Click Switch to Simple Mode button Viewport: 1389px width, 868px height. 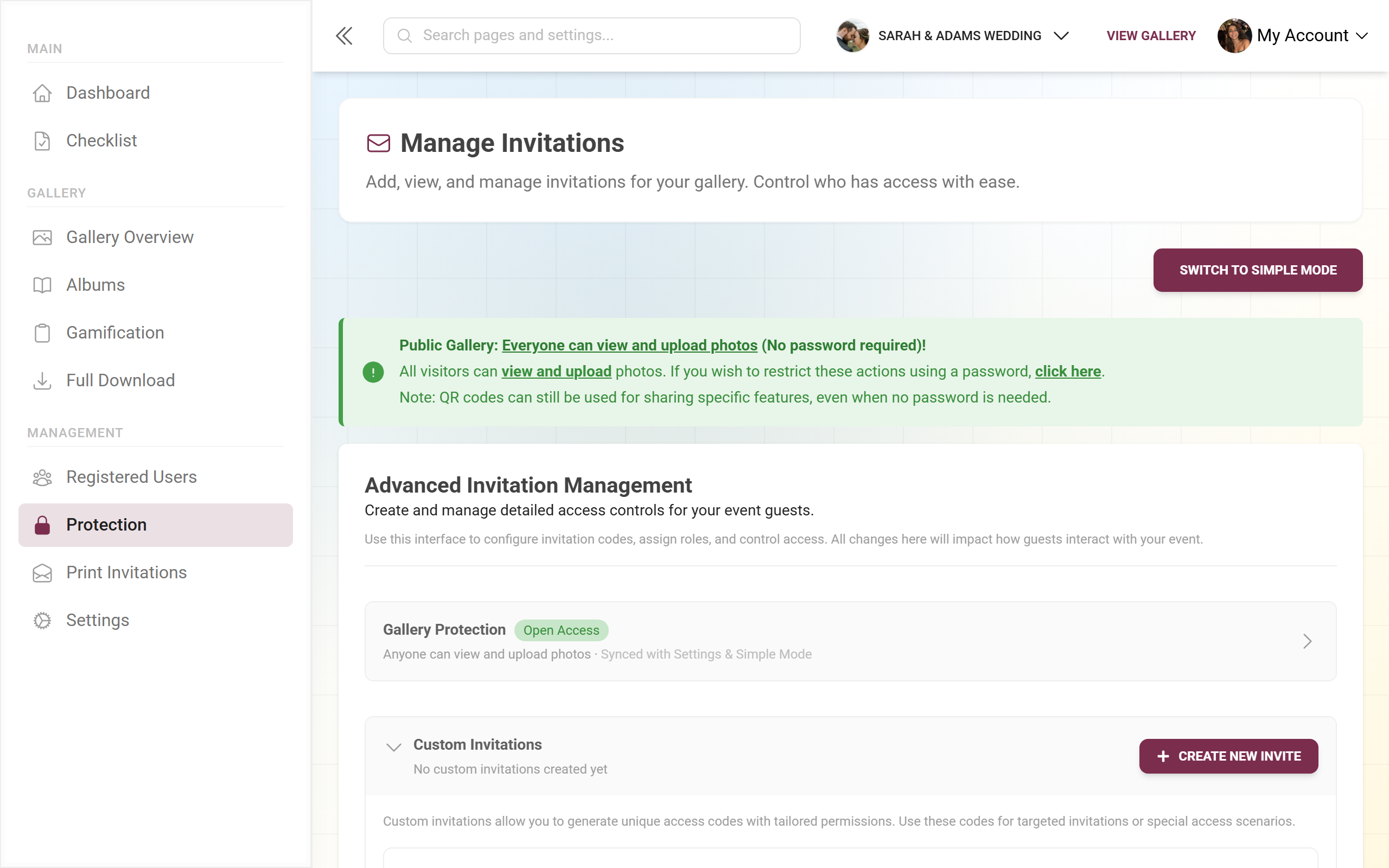(x=1258, y=270)
